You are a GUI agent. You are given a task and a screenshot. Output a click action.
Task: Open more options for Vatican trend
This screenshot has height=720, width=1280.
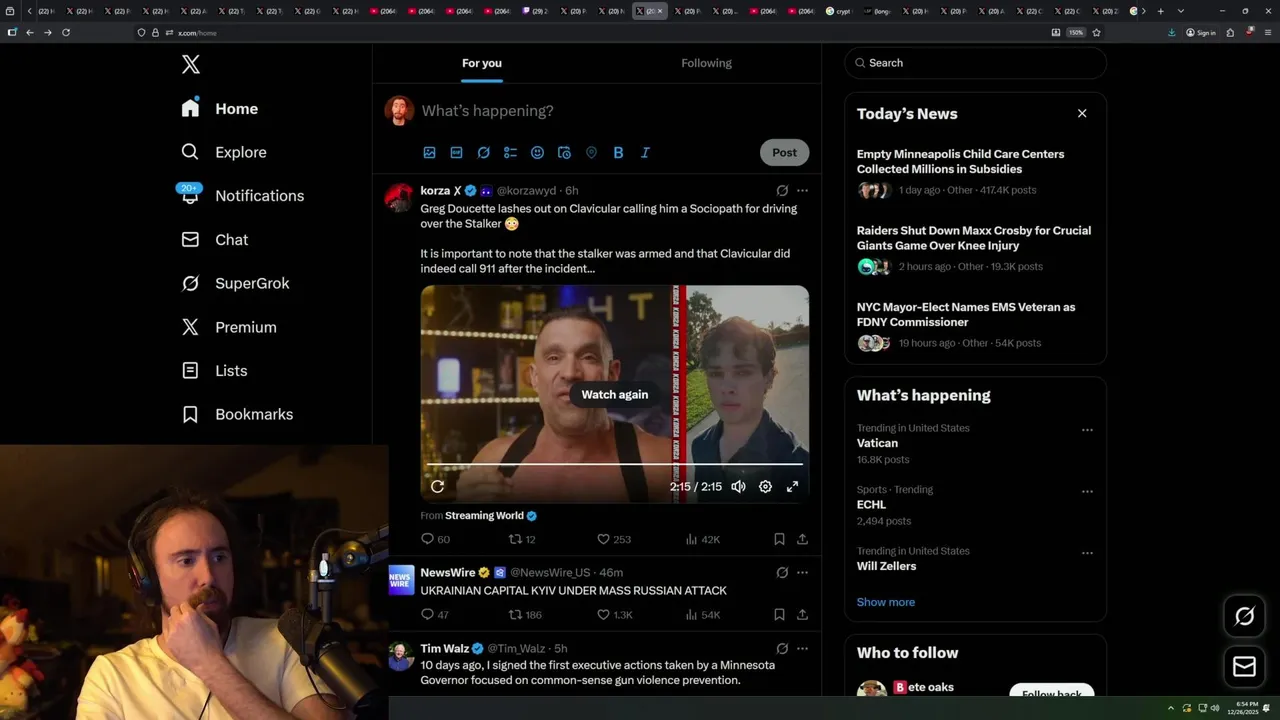pos(1087,430)
